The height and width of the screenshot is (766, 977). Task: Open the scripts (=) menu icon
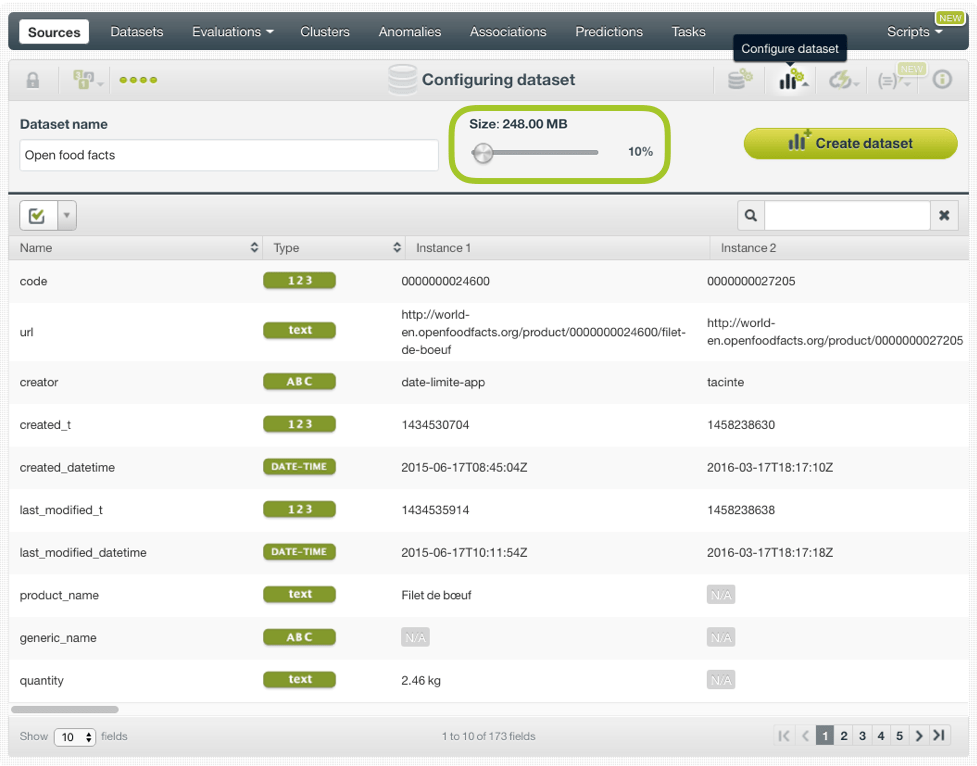coord(892,80)
